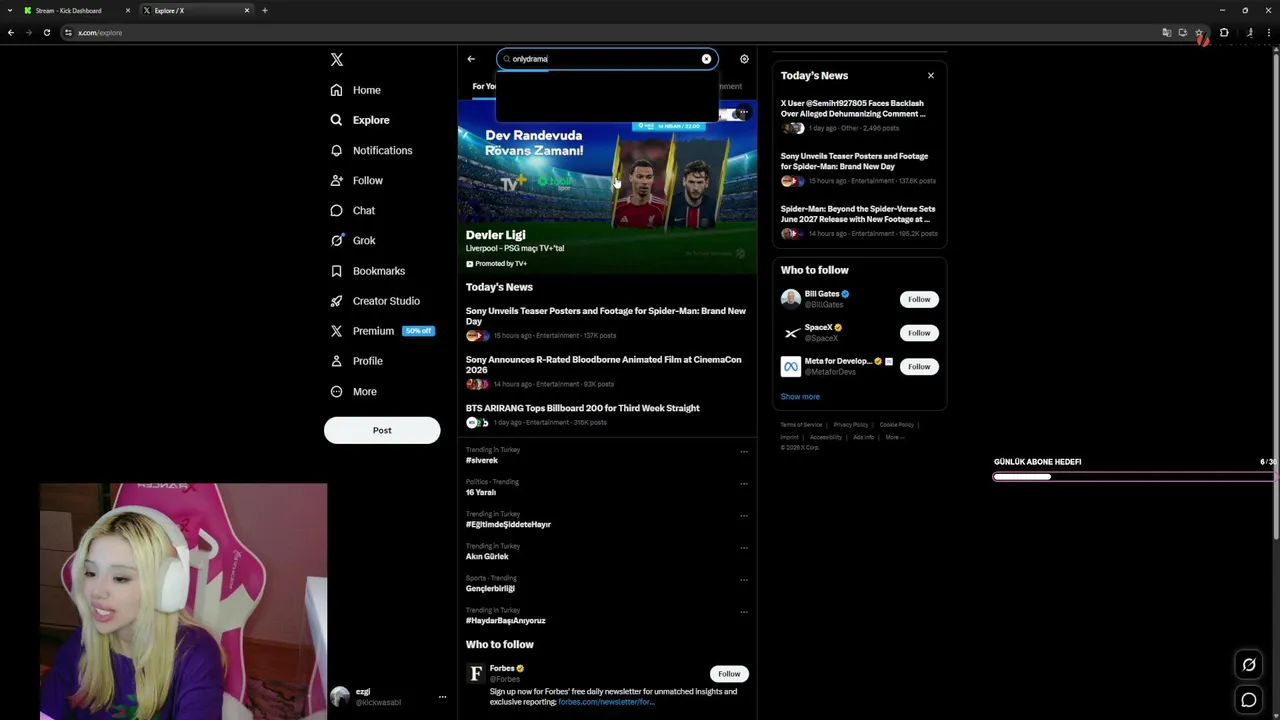Open Meta for Developers avatar

(791, 367)
